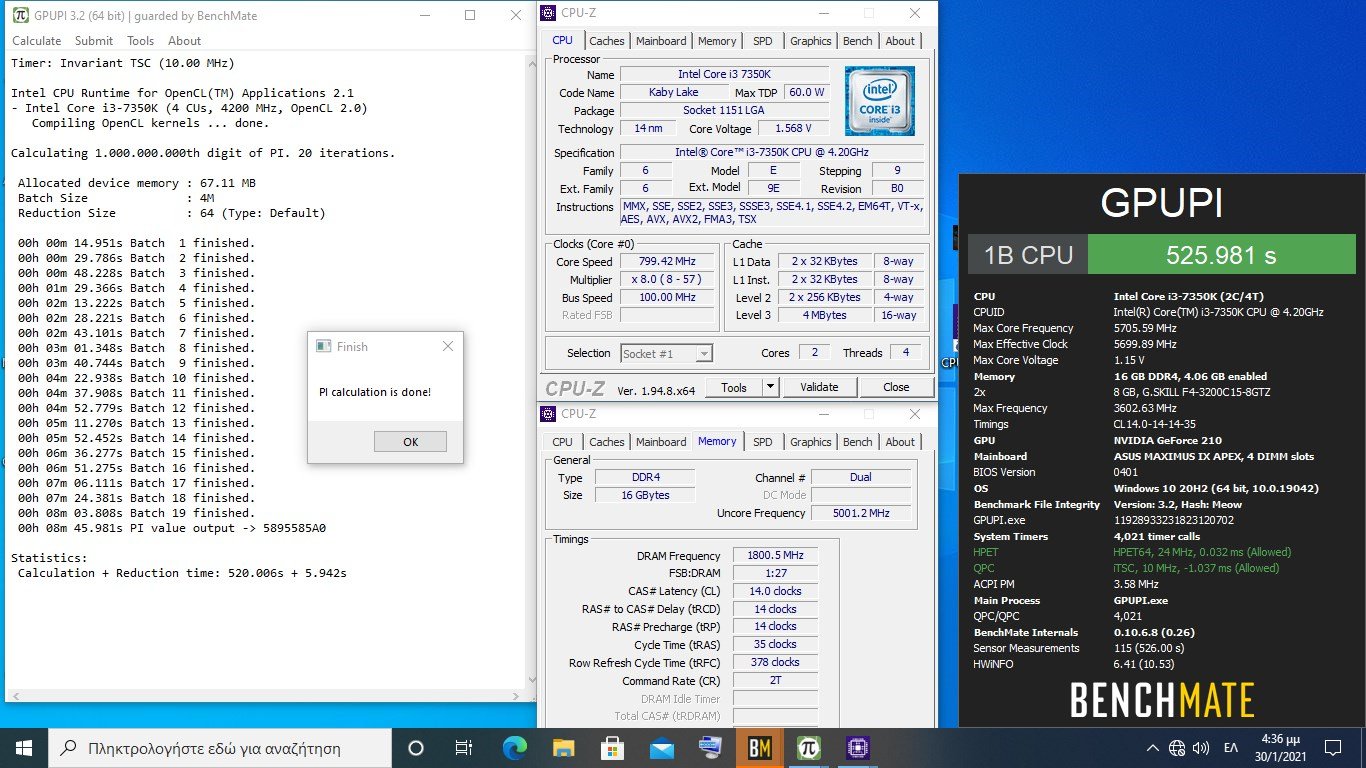This screenshot has height=768, width=1366.
Task: Open the Submit menu in GPUPI
Action: [x=94, y=41]
